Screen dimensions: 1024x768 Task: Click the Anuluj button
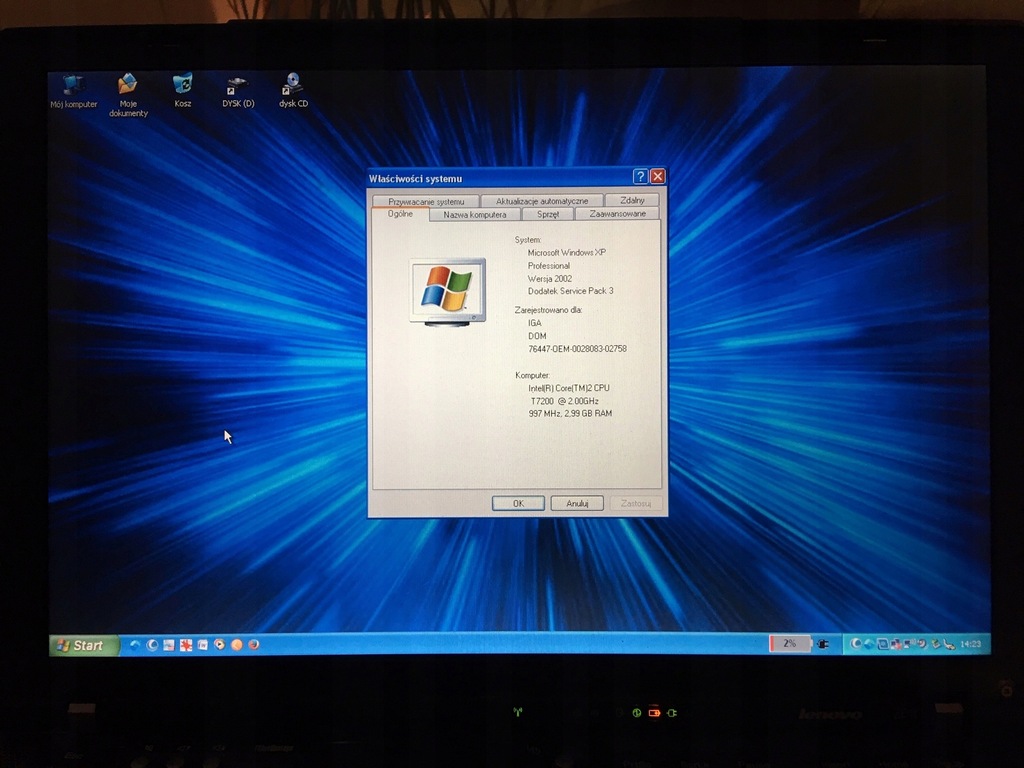click(x=577, y=504)
